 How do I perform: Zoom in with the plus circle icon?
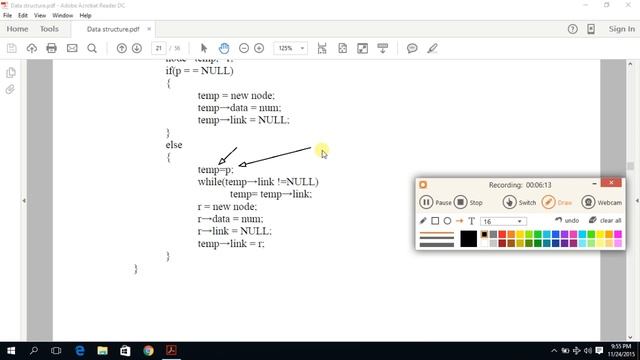point(259,48)
